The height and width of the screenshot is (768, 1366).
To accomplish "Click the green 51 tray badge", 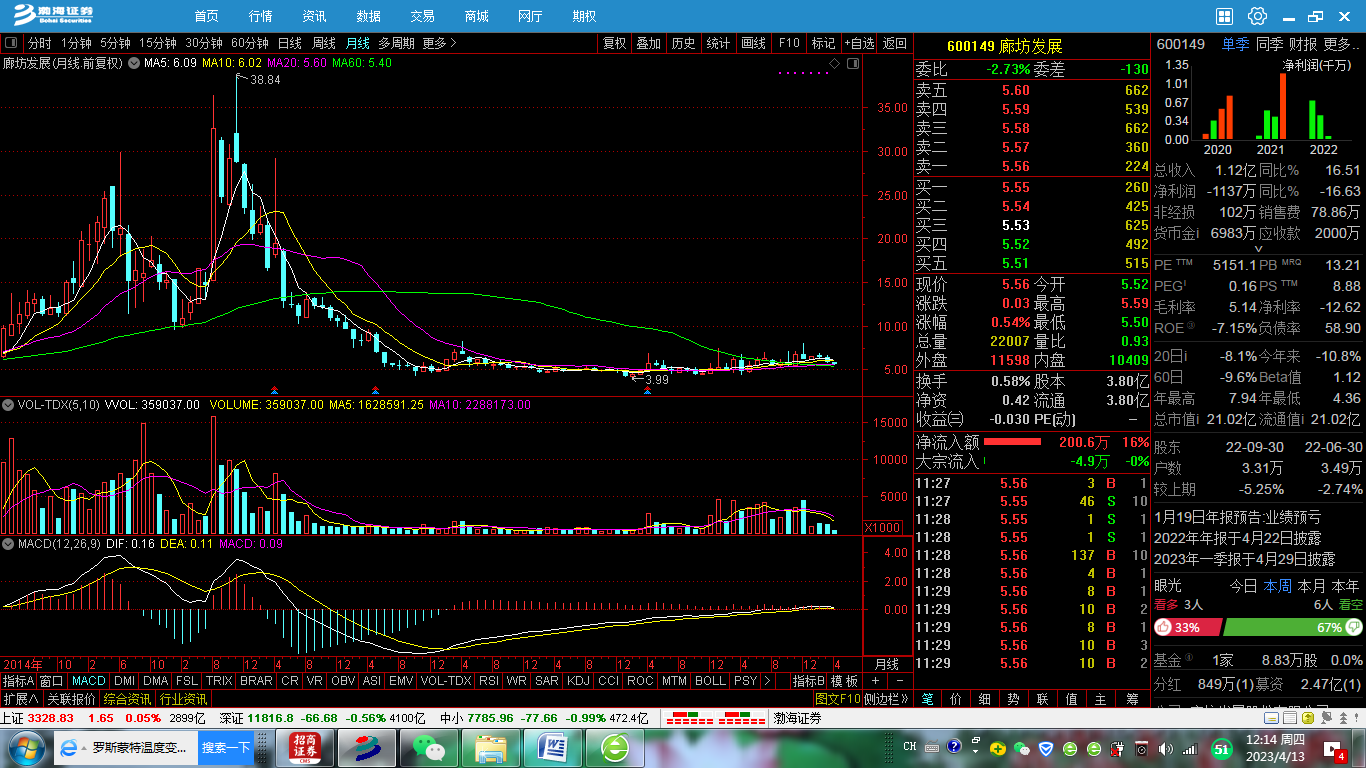I will [1221, 748].
